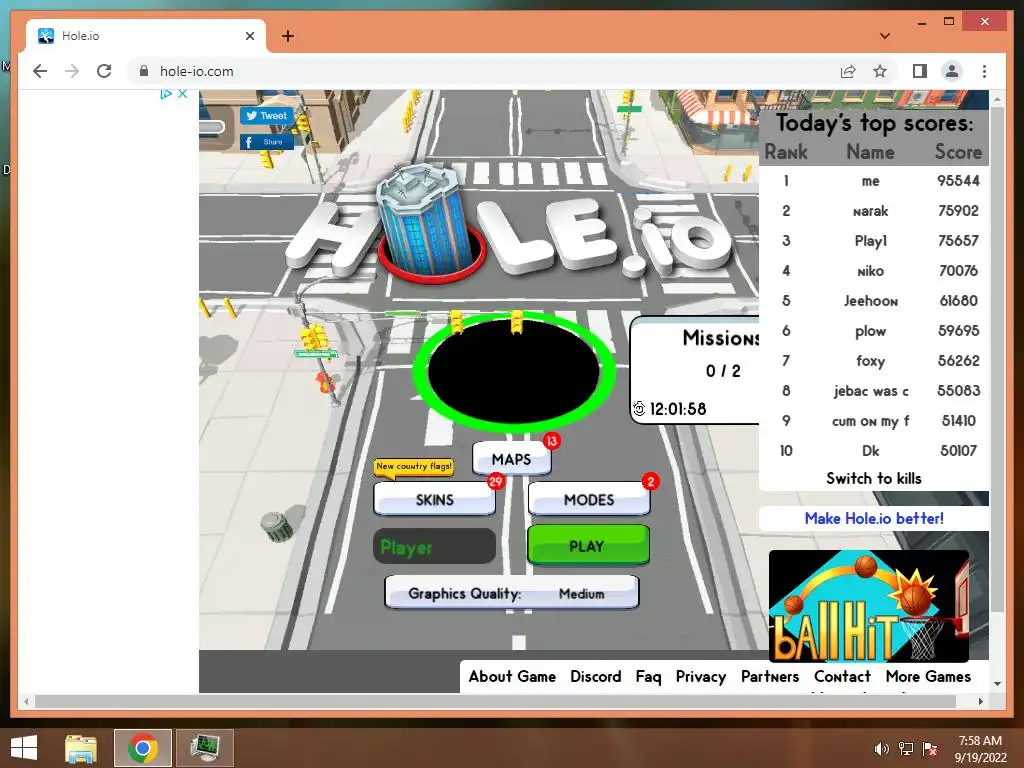Click the volume speaker tray icon
Screen dimensions: 1024x768
point(882,749)
